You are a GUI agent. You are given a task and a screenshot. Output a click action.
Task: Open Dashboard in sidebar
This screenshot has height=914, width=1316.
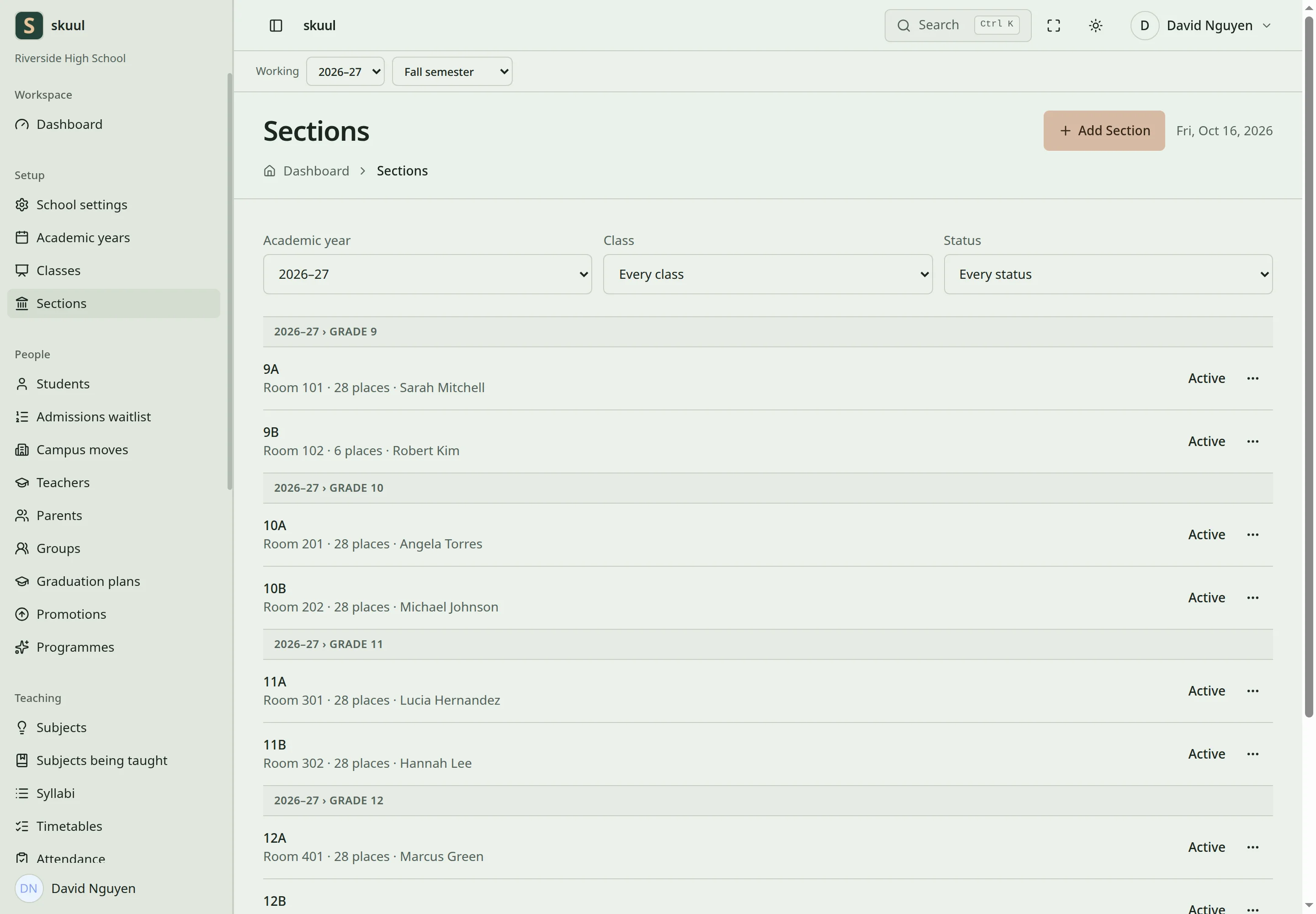[x=113, y=124]
